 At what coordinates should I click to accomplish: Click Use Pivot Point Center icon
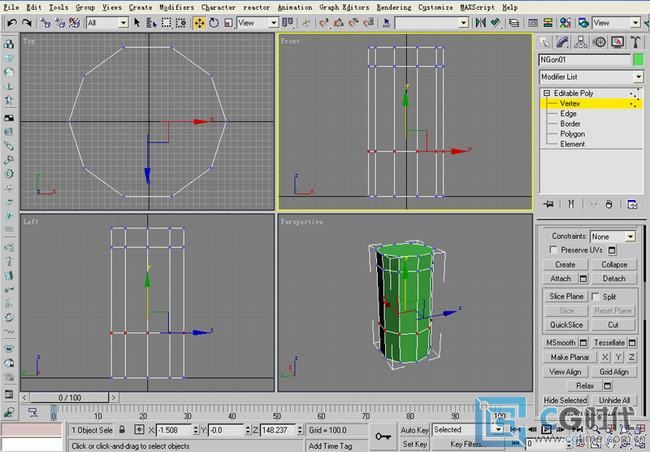click(287, 22)
